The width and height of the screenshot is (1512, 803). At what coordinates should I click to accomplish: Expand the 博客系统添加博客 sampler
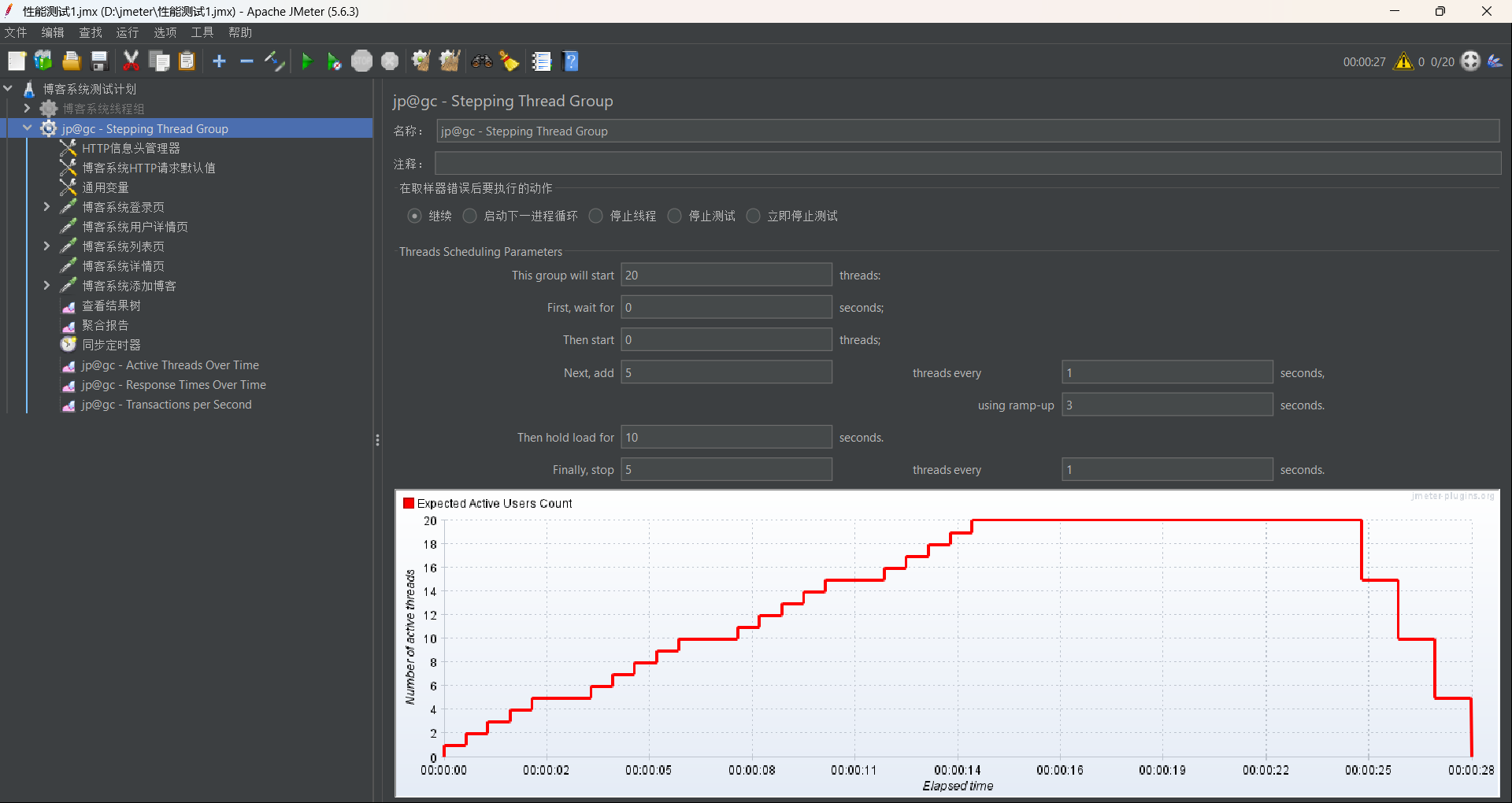pyautogui.click(x=46, y=286)
